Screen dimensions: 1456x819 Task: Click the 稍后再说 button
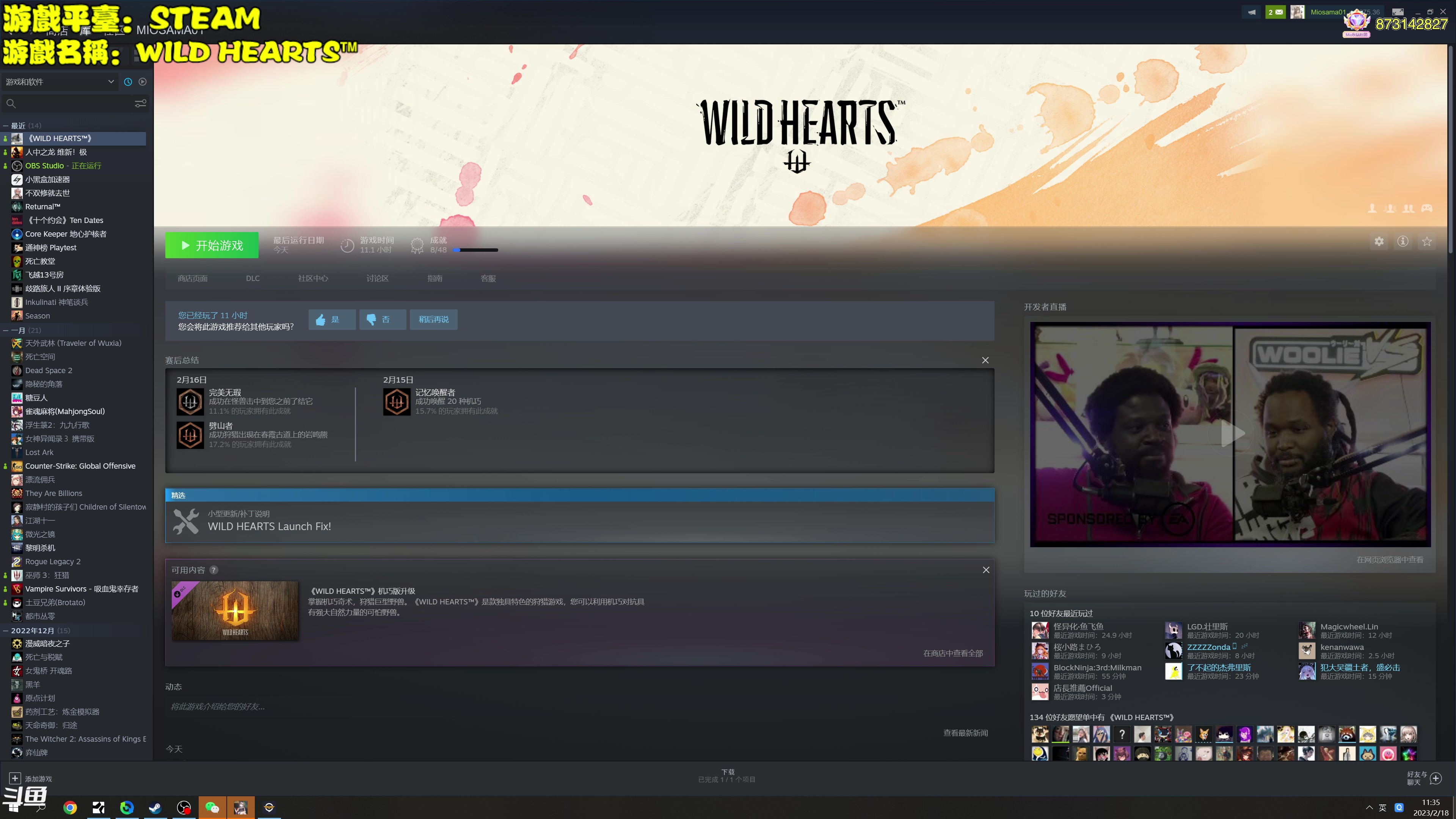pos(433,319)
